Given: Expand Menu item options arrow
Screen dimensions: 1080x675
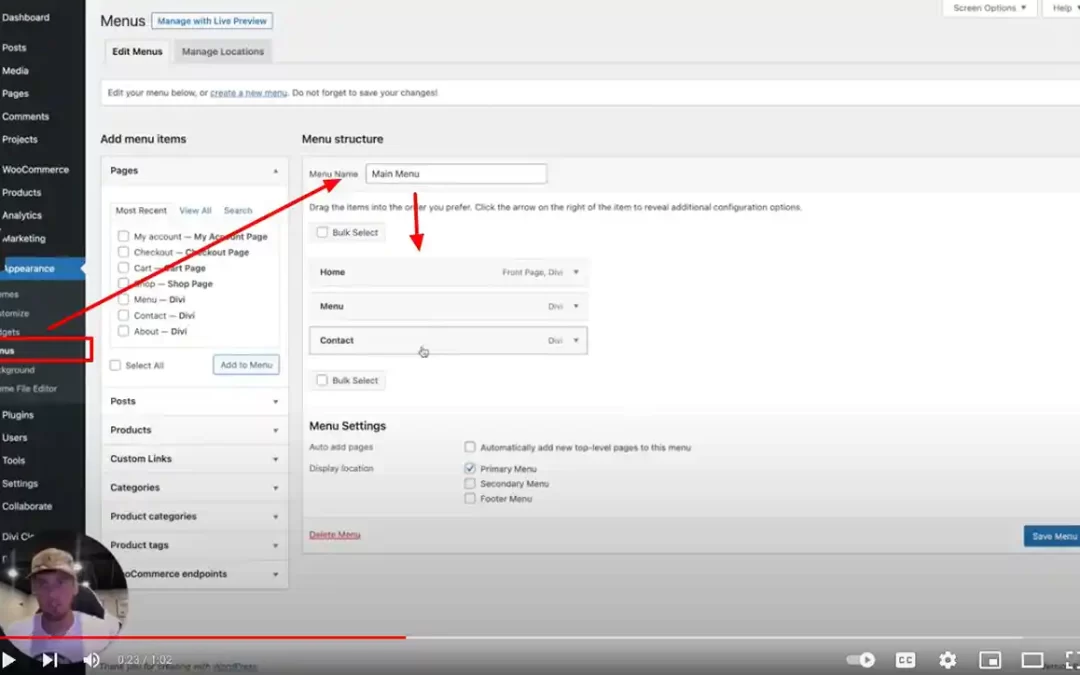Looking at the screenshot, I should tap(576, 307).
